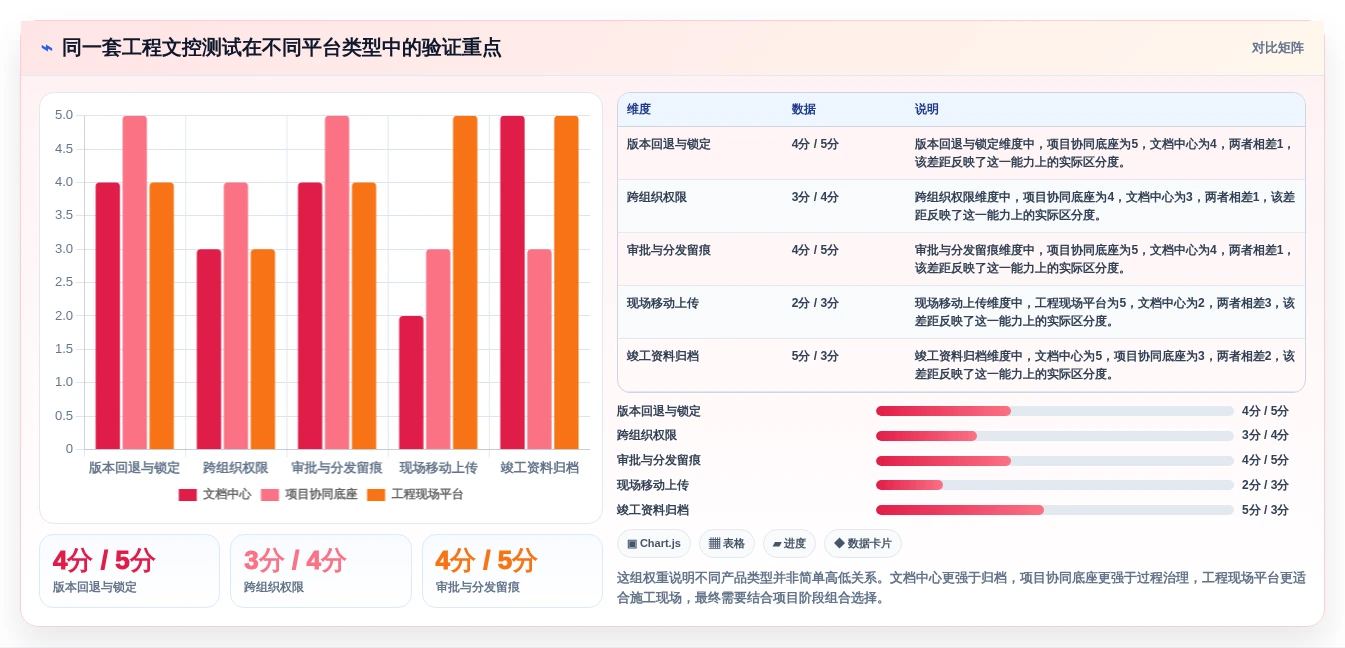The width and height of the screenshot is (1345, 648).
Task: Click the 工程现场平台 bar for 现场移动上传
Action: (x=465, y=282)
